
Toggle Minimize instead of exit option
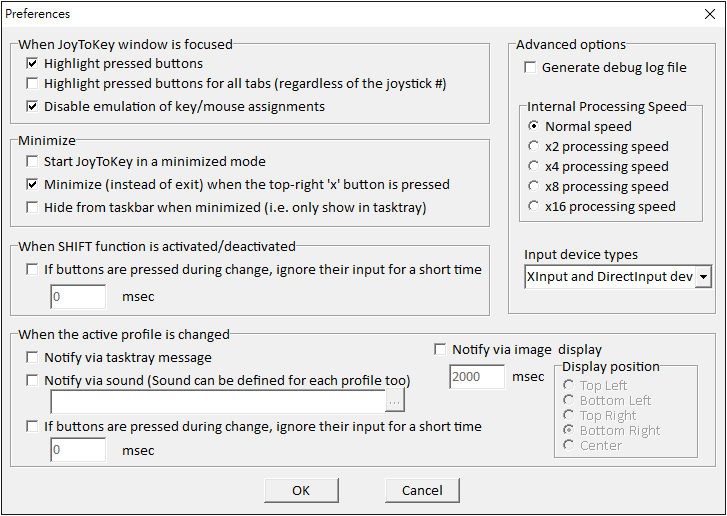point(34,185)
